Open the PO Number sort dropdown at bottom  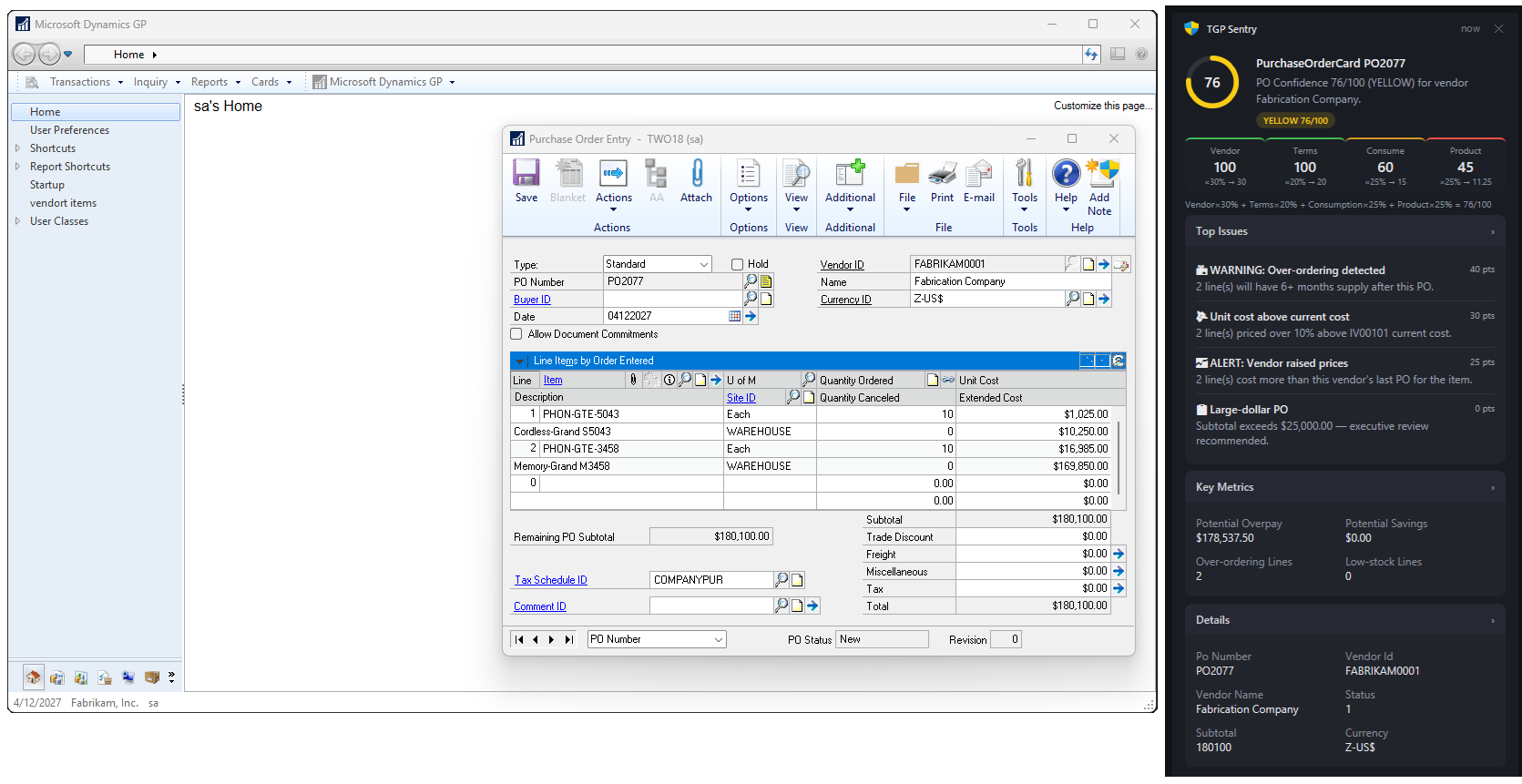[719, 639]
